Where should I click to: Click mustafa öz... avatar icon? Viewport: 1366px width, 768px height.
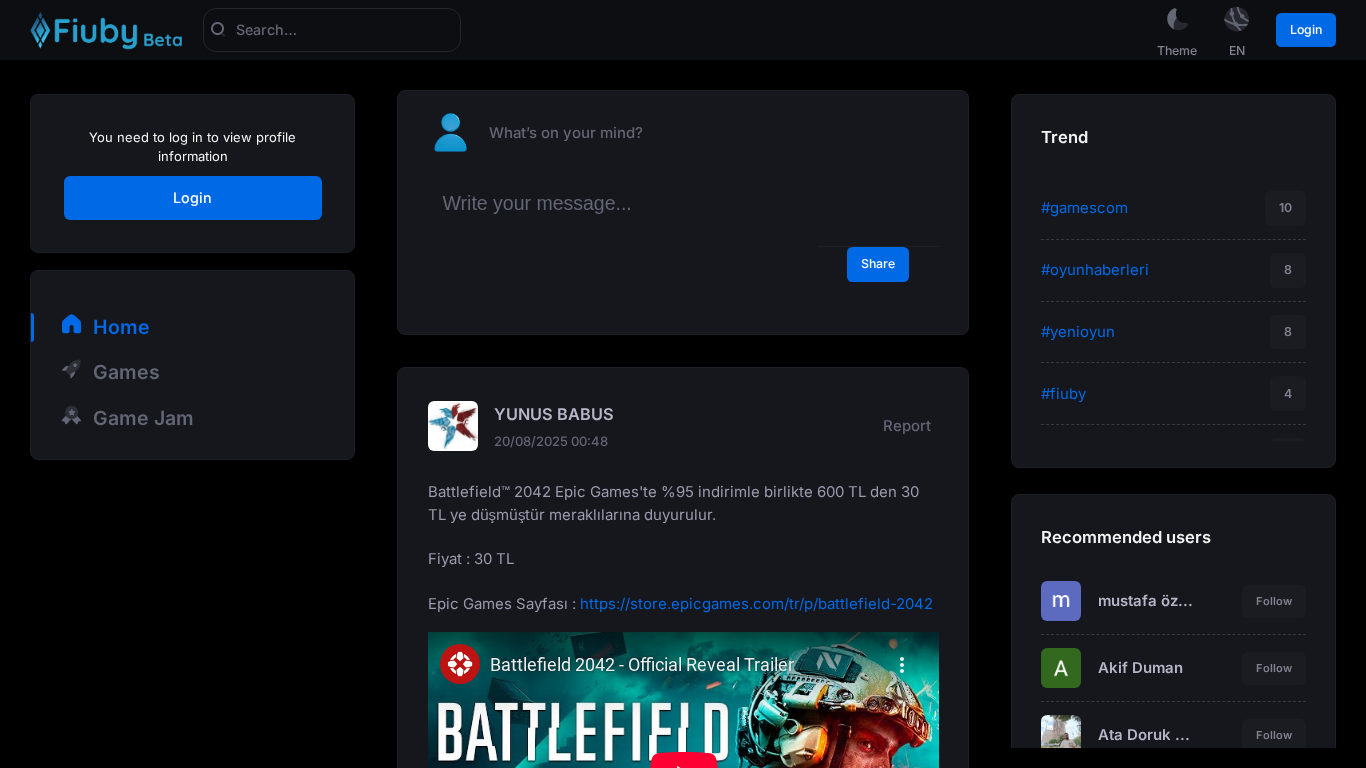click(1061, 601)
